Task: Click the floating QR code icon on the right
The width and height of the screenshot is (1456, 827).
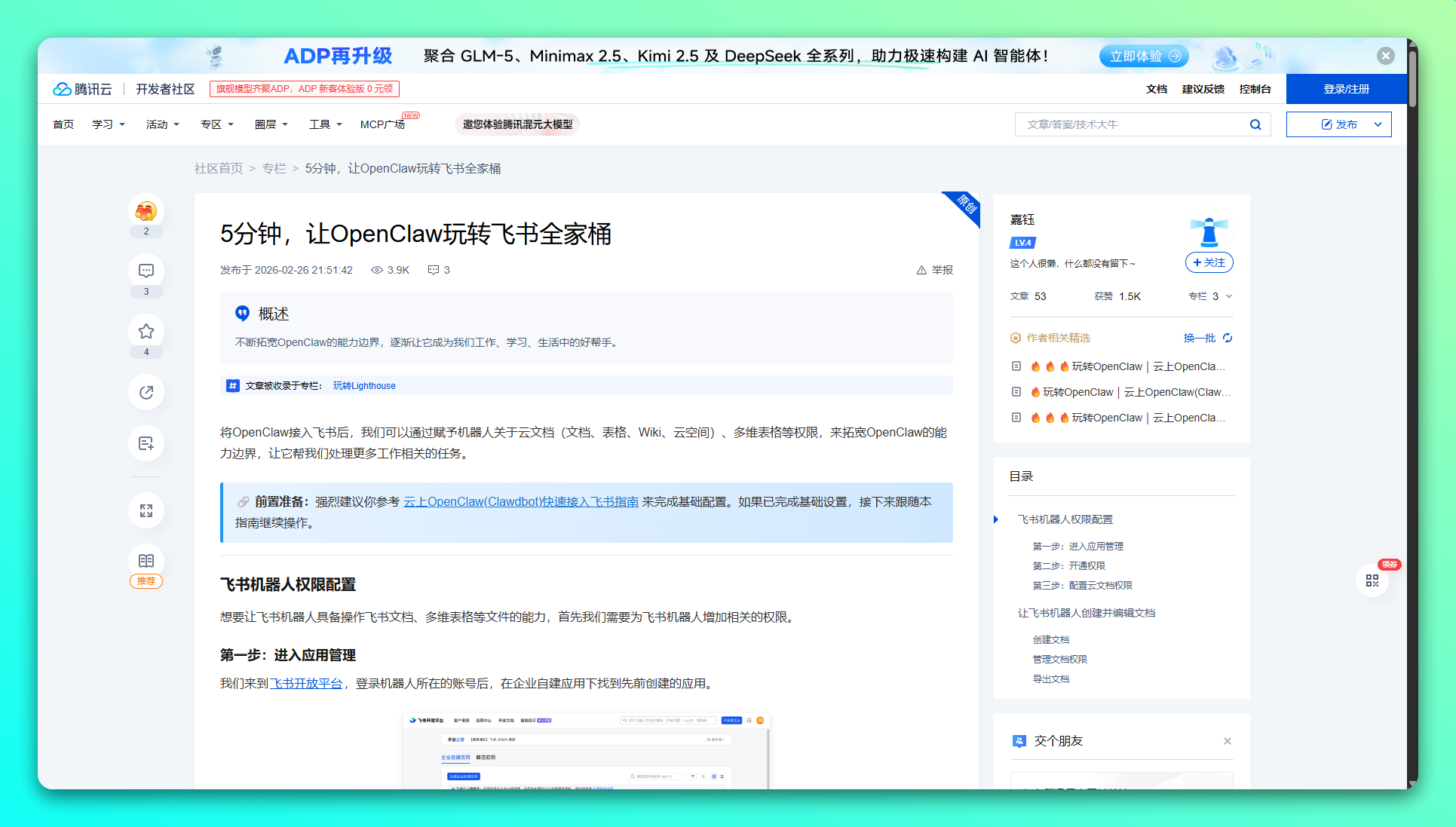Action: point(1372,580)
